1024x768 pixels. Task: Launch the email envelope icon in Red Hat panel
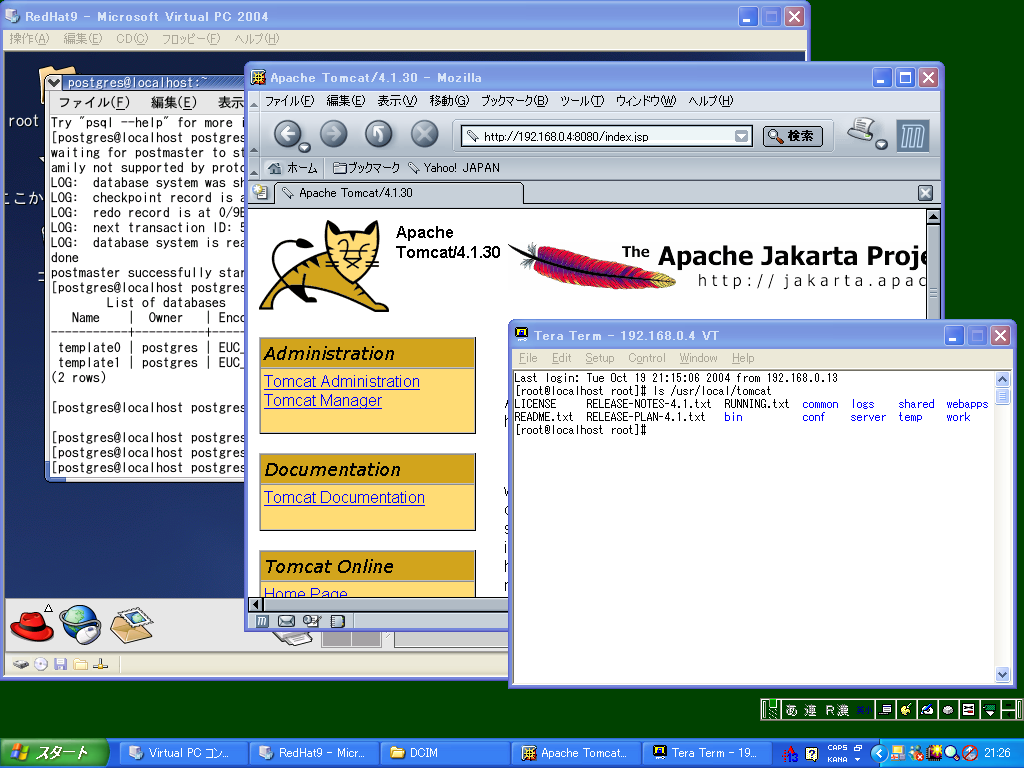132,625
